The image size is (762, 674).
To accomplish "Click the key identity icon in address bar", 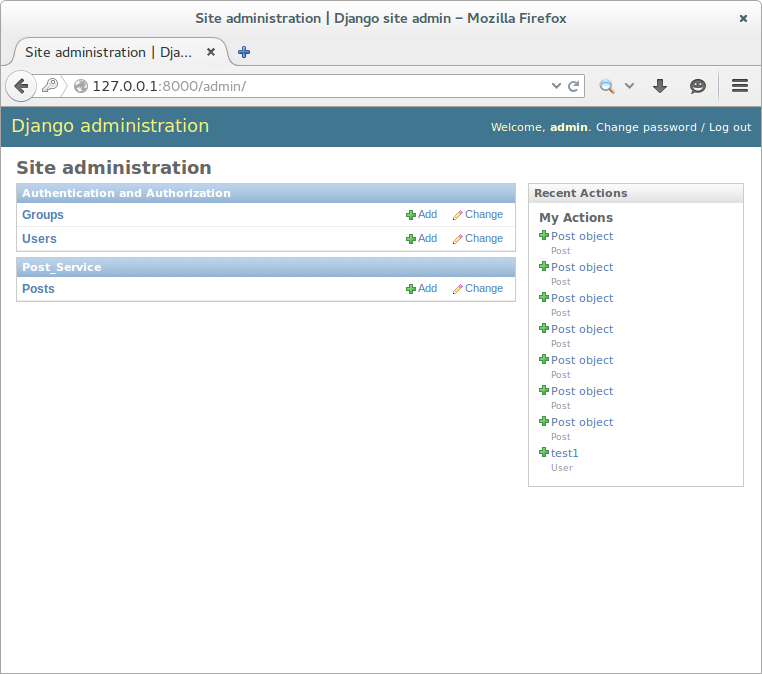I will pos(50,86).
